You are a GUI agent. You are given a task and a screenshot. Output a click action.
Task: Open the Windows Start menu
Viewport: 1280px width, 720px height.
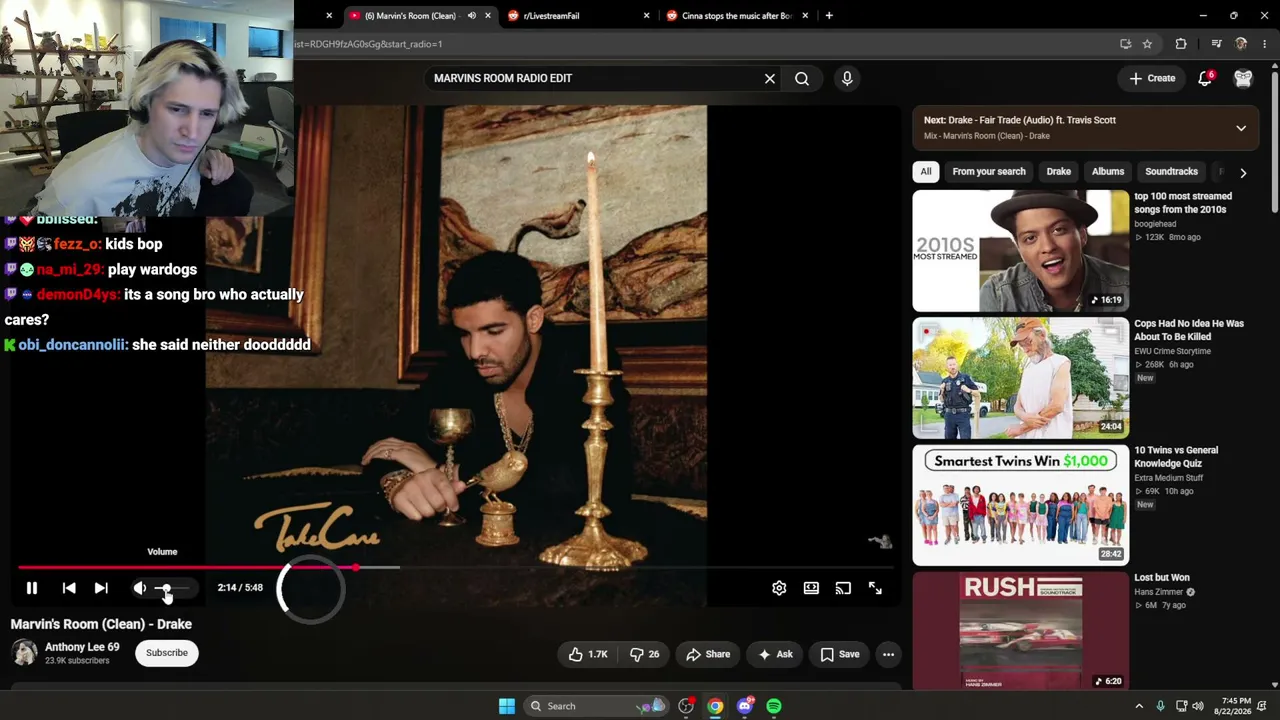pyautogui.click(x=507, y=706)
